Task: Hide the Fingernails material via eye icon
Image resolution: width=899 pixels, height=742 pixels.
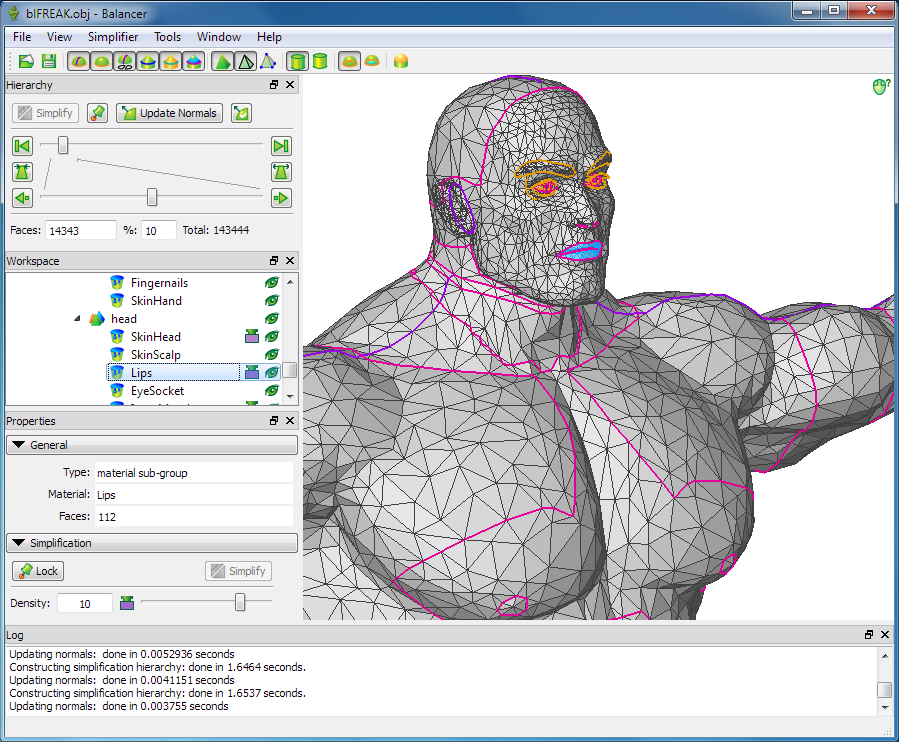Action: [271, 283]
